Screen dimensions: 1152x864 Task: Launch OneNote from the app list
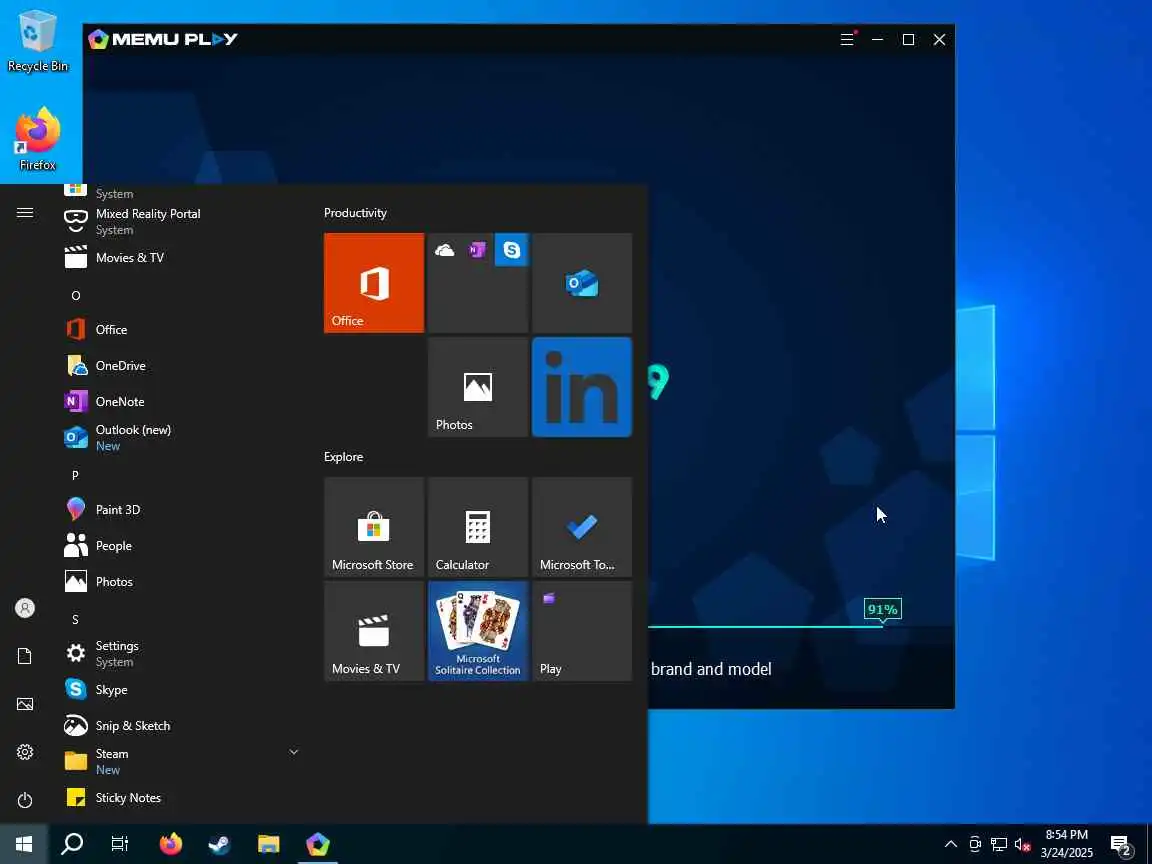tap(180, 401)
